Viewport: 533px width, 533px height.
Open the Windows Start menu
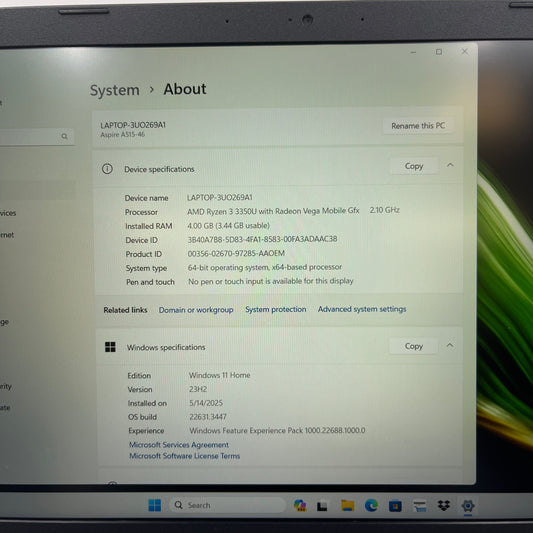pos(155,505)
